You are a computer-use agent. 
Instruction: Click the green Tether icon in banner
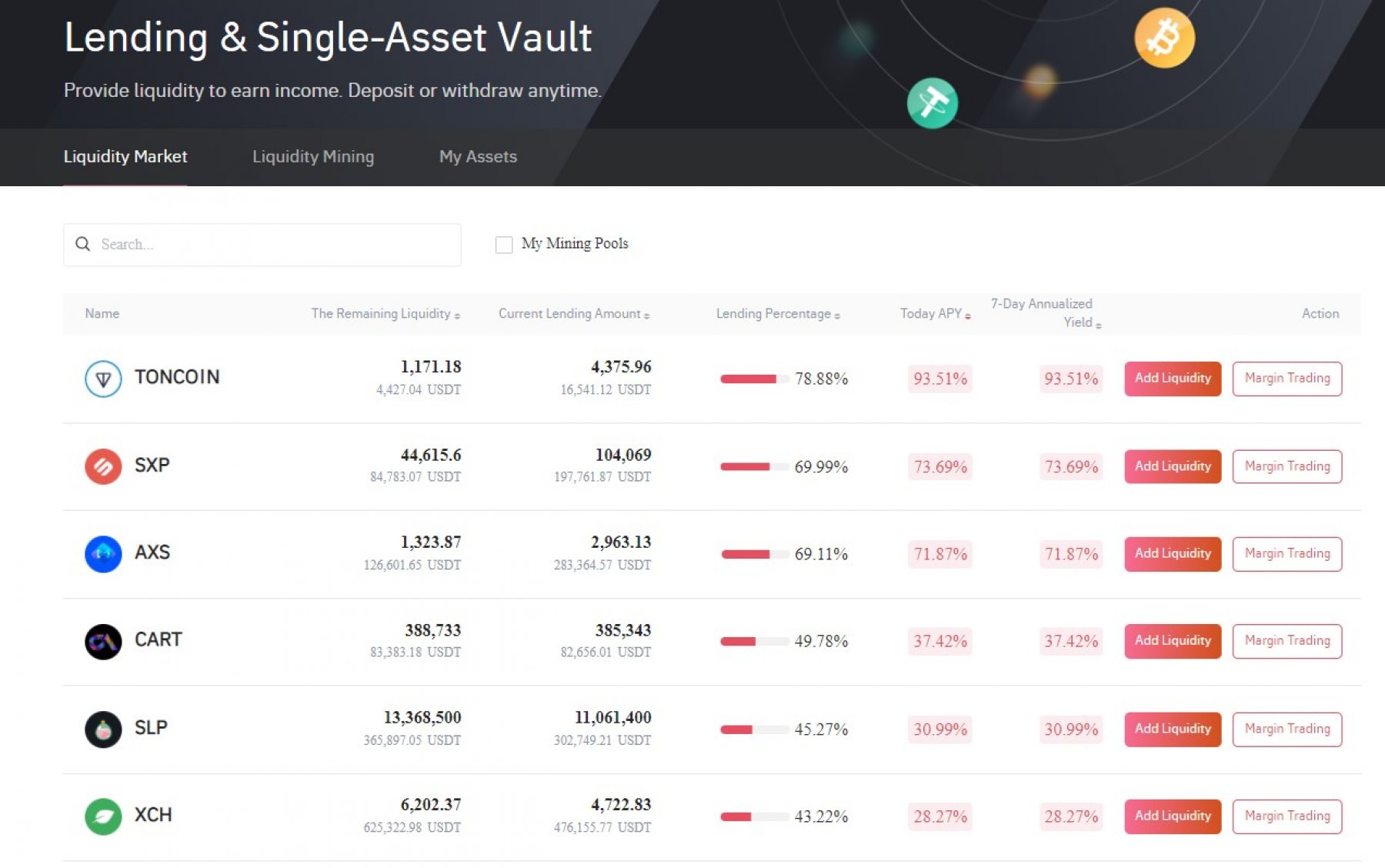pyautogui.click(x=932, y=103)
